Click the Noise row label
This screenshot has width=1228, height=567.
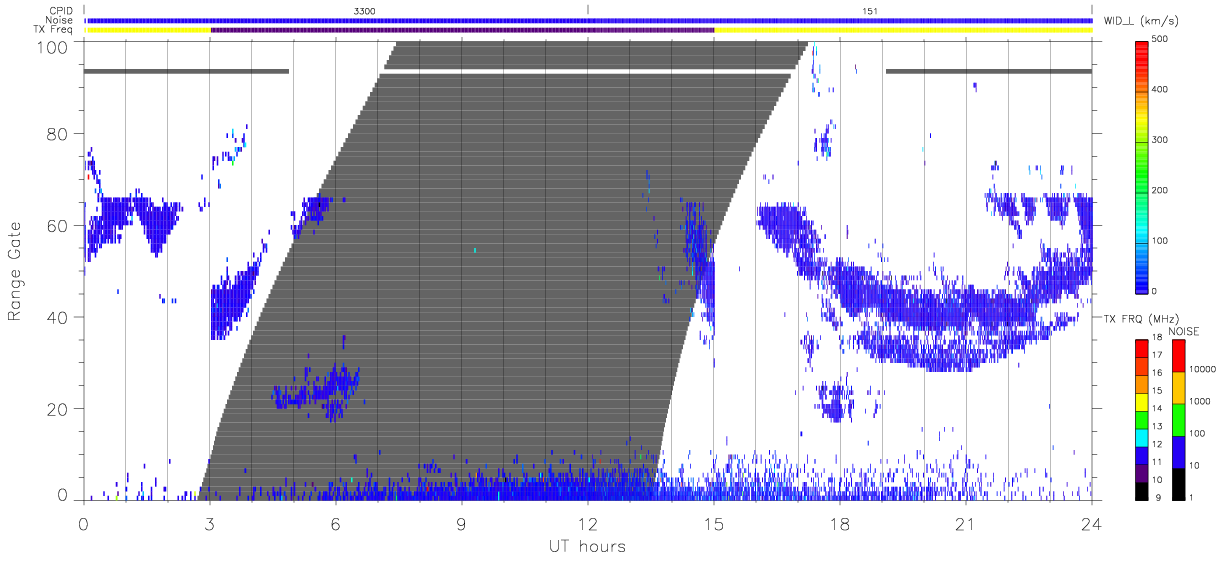(x=59, y=20)
